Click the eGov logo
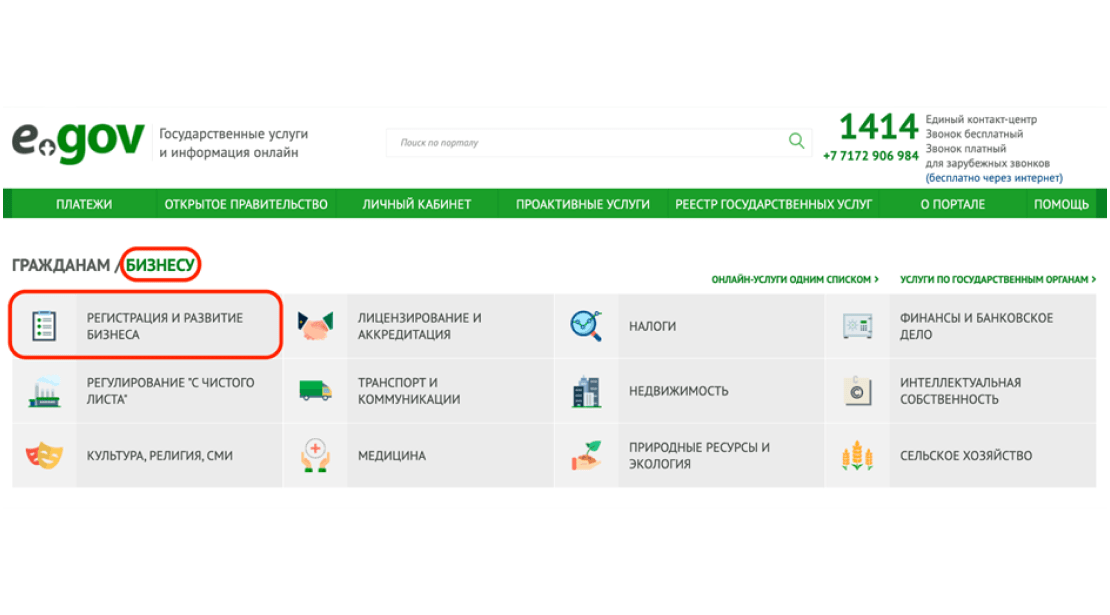The height and width of the screenshot is (615, 1110). click(78, 142)
